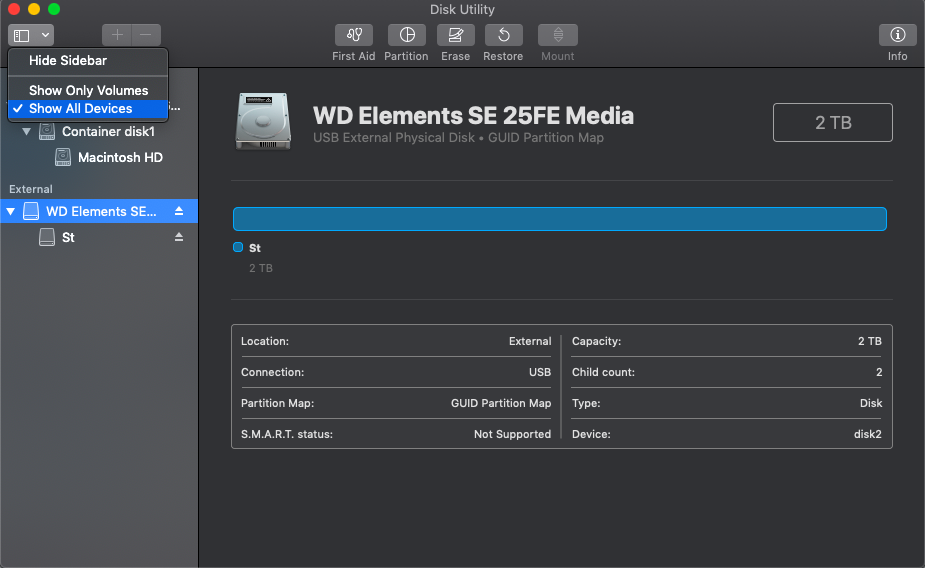This screenshot has width=925, height=568.
Task: Click the 'USB' connection value
Action: point(540,372)
